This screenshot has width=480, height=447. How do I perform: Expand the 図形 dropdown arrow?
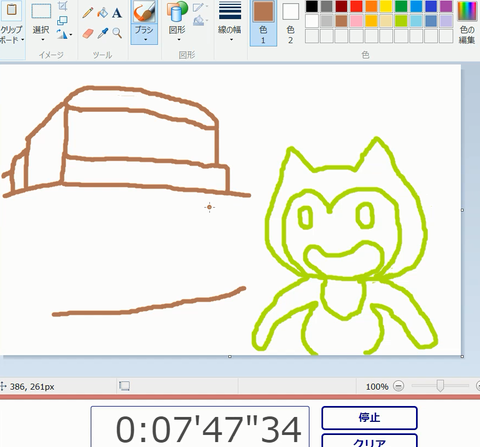pyautogui.click(x=179, y=40)
